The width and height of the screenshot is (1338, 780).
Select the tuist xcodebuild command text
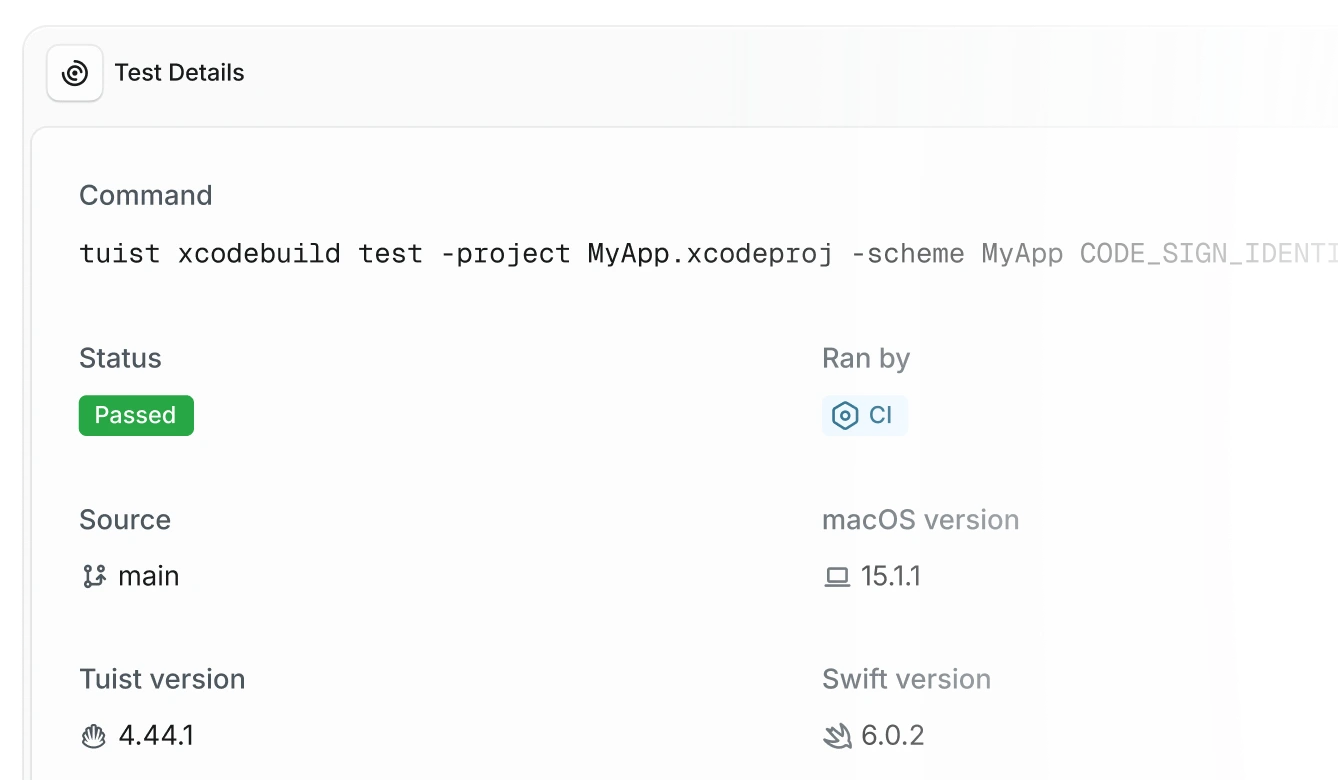coord(700,254)
